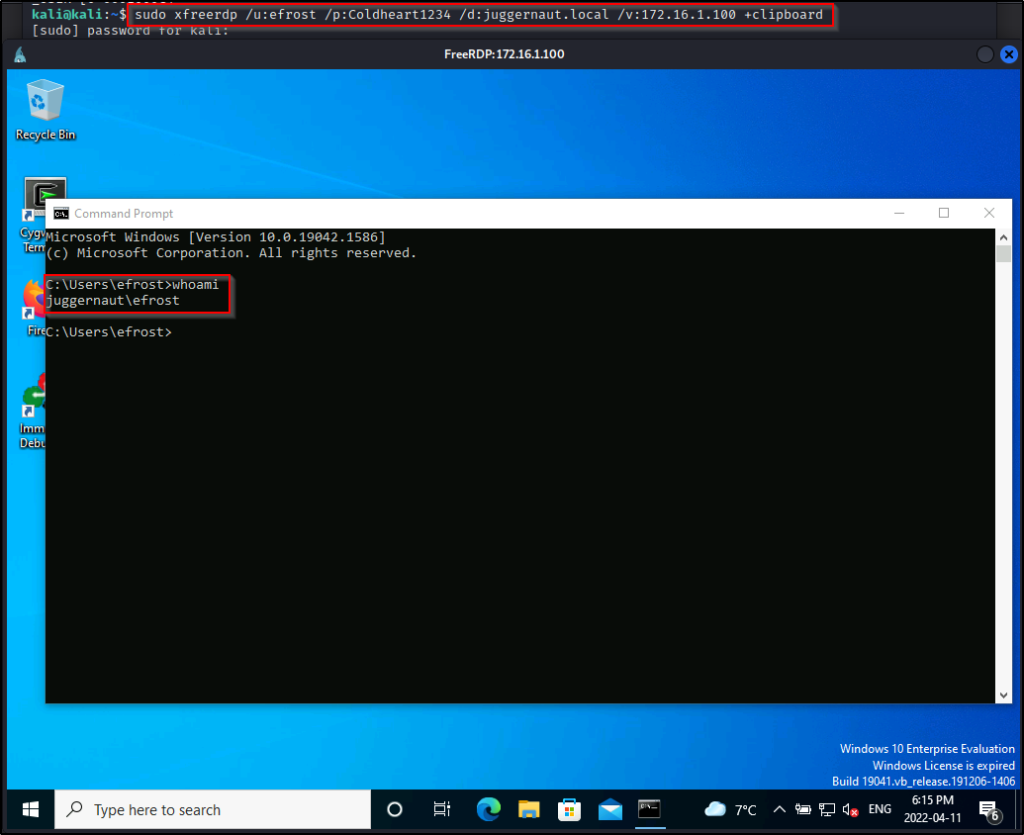
Task: Open the Command Prompt window system menu icon
Action: (61, 213)
